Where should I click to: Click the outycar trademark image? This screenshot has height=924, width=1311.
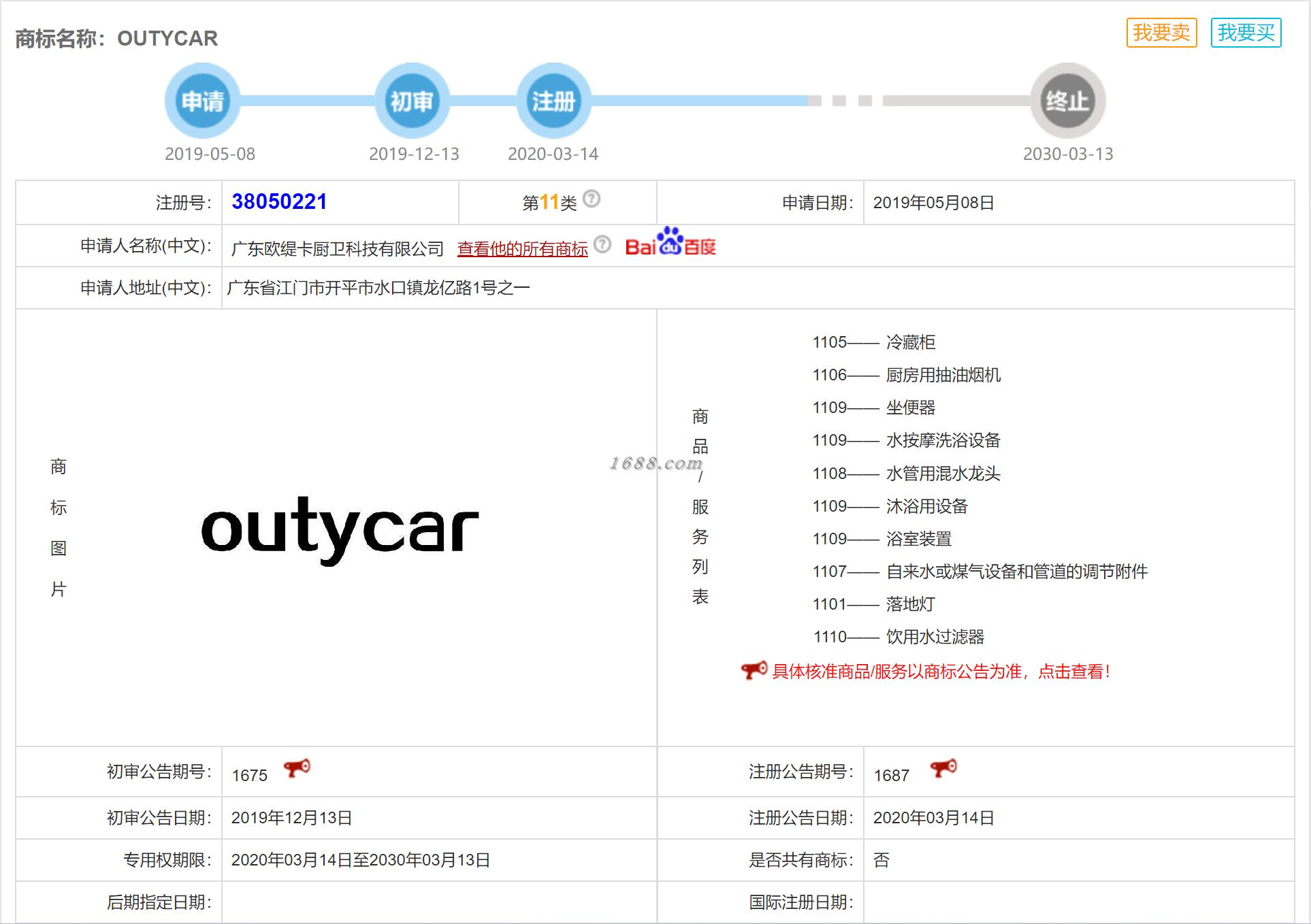coord(340,530)
